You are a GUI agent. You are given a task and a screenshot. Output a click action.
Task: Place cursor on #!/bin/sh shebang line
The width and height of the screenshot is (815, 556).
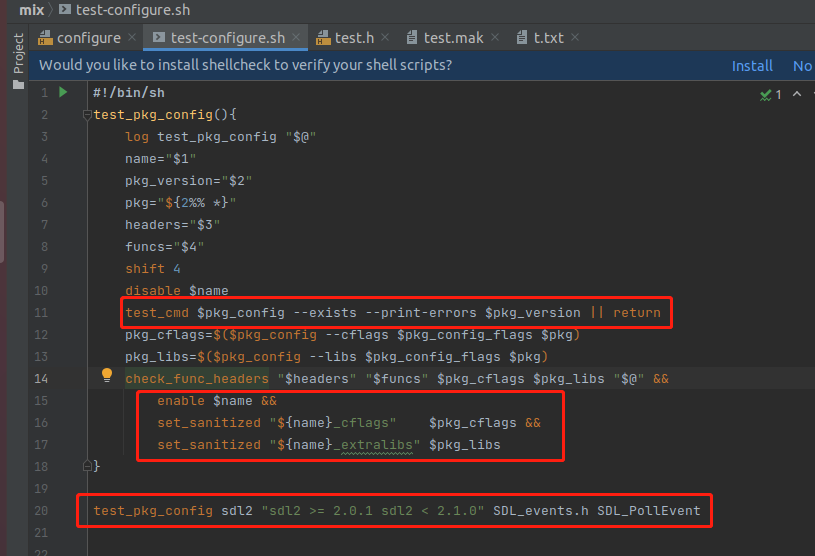129,93
